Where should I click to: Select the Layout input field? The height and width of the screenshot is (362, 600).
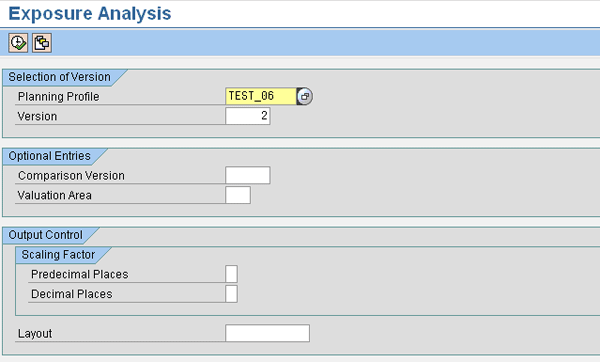(267, 333)
